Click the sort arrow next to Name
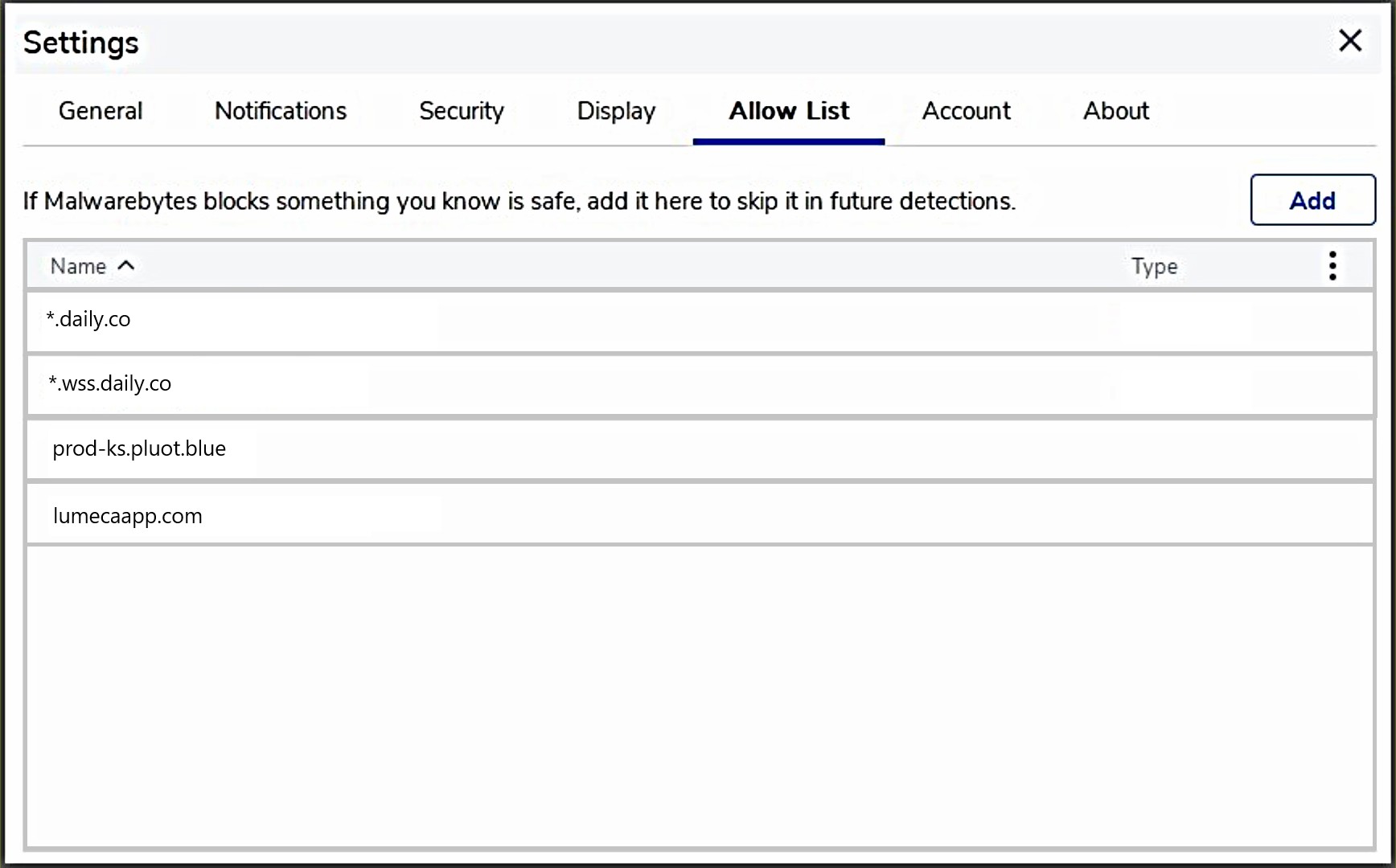Image resolution: width=1396 pixels, height=868 pixels. click(x=126, y=266)
